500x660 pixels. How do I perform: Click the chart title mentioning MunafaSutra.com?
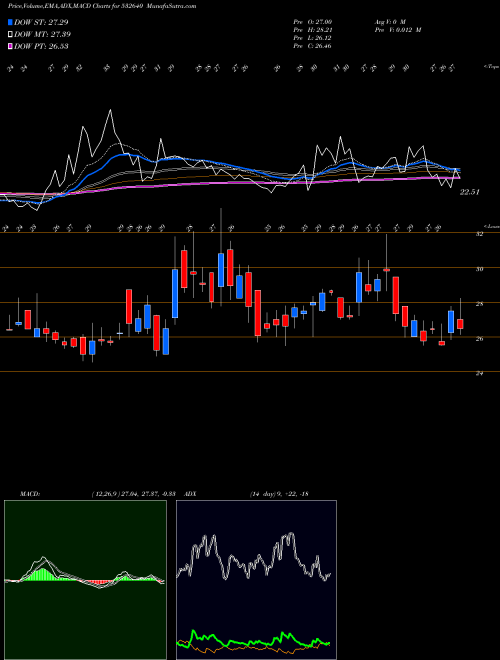(x=102, y=6)
